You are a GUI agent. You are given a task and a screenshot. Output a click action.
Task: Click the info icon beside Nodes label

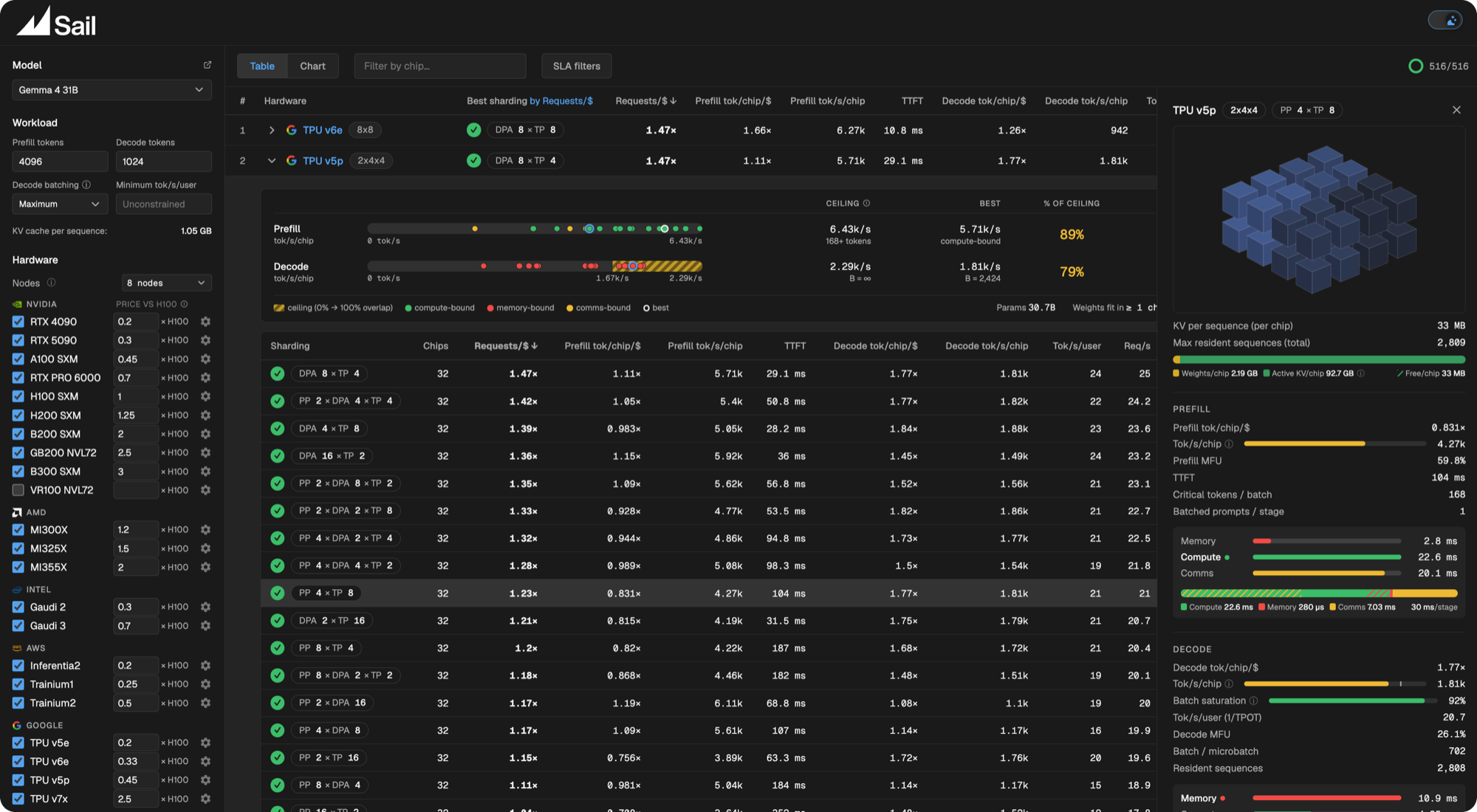tap(52, 283)
